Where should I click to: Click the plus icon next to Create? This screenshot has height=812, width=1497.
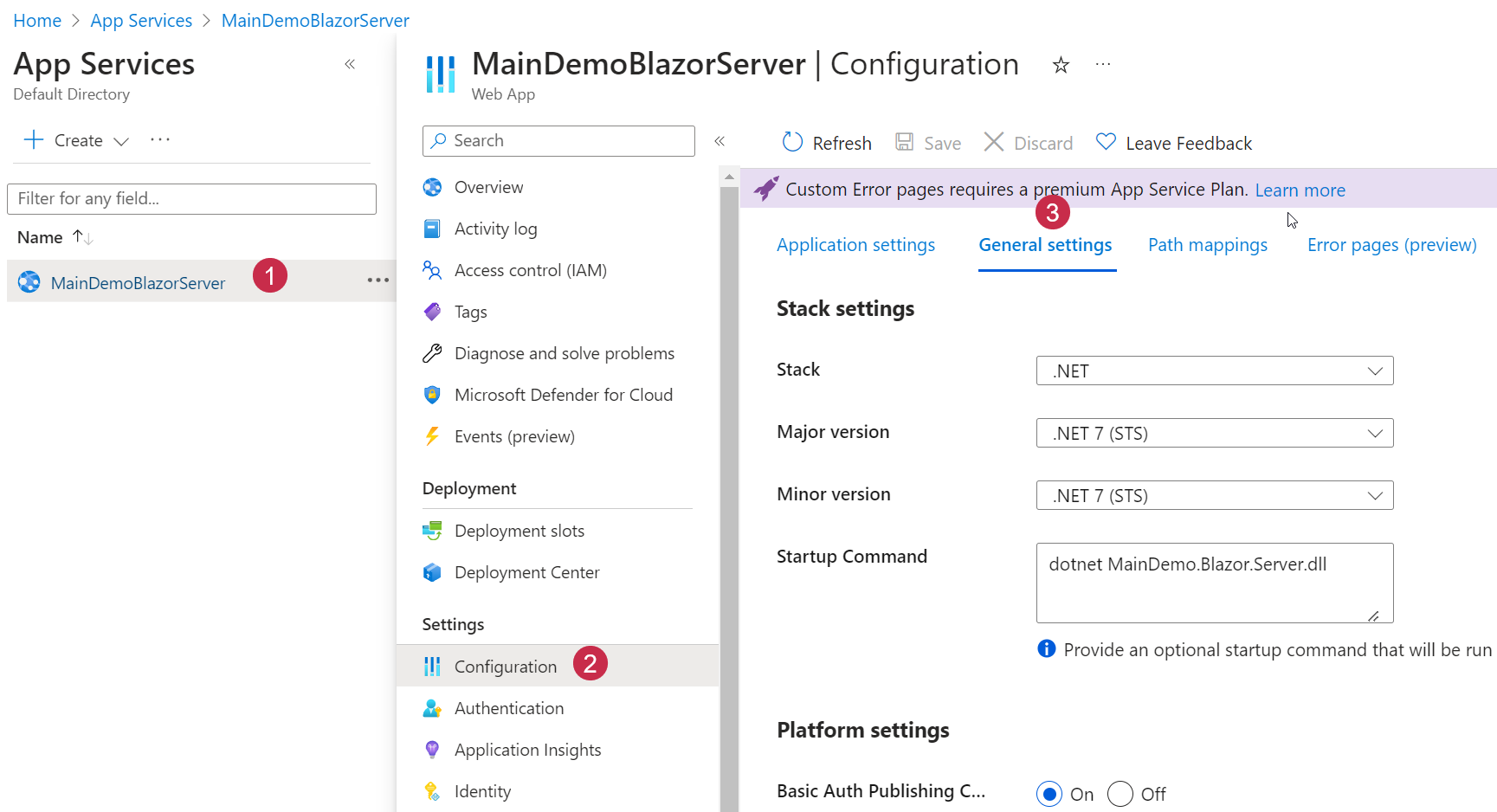pos(34,139)
